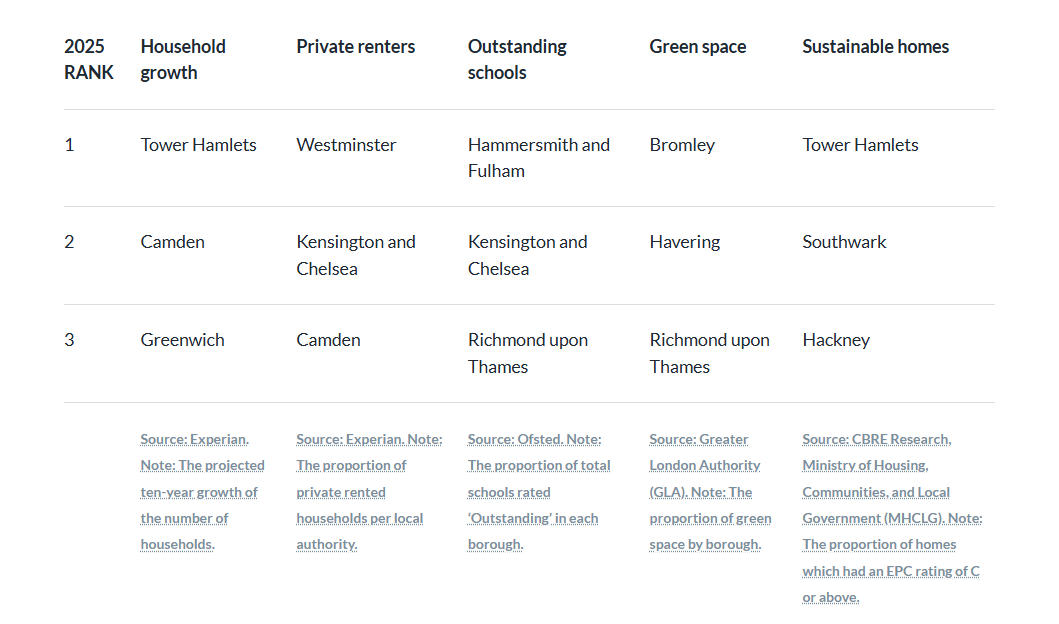The width and height of the screenshot is (1059, 624).
Task: Select Havering in the Green space column
Action: 685,242
